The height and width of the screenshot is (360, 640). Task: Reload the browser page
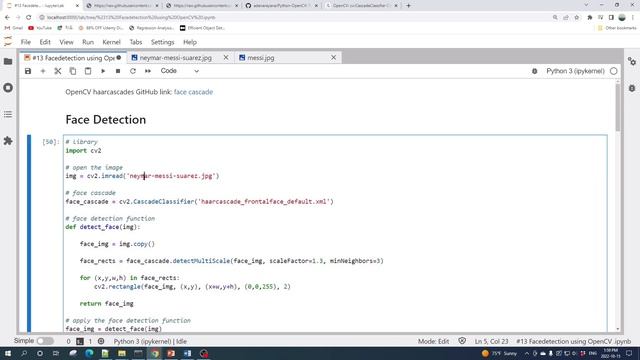(29, 18)
